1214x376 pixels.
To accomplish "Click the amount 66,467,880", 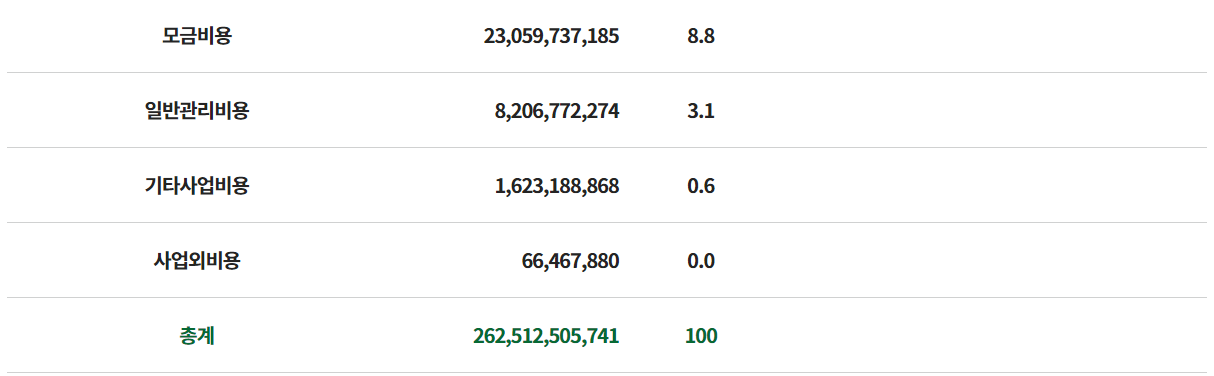I will 570,262.
